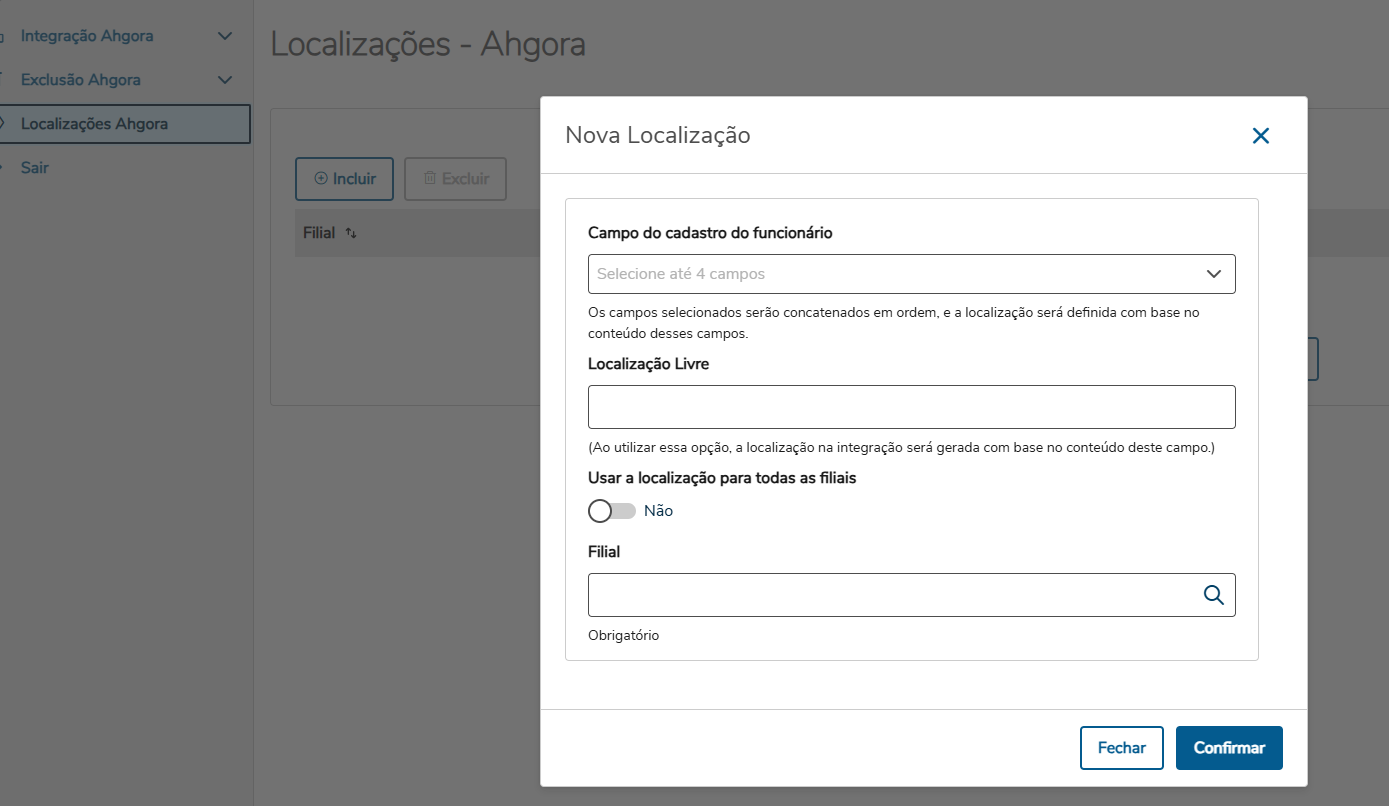Image resolution: width=1389 pixels, height=806 pixels.
Task: Click Sair in the sidebar menu
Action: tap(35, 168)
